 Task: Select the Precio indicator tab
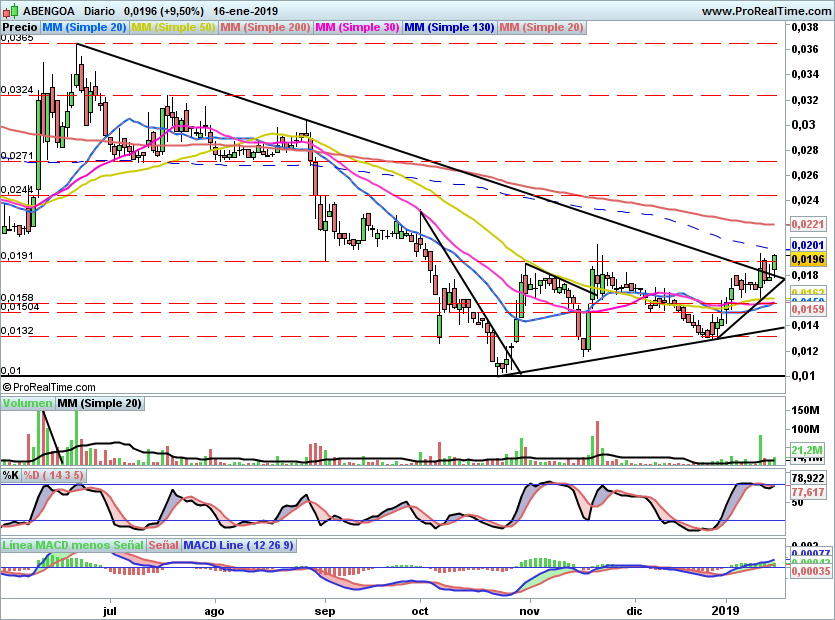click(x=20, y=27)
